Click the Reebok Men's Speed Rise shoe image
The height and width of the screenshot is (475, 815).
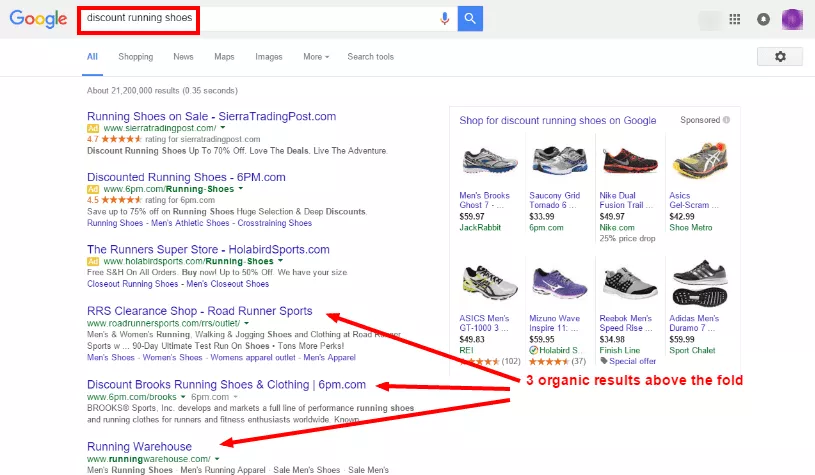coord(630,283)
